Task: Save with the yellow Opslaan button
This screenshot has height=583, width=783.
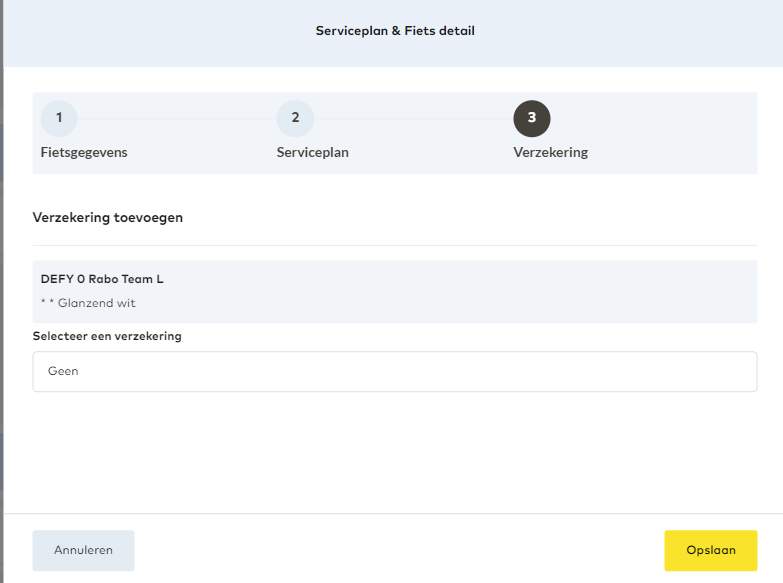Action: coord(710,550)
